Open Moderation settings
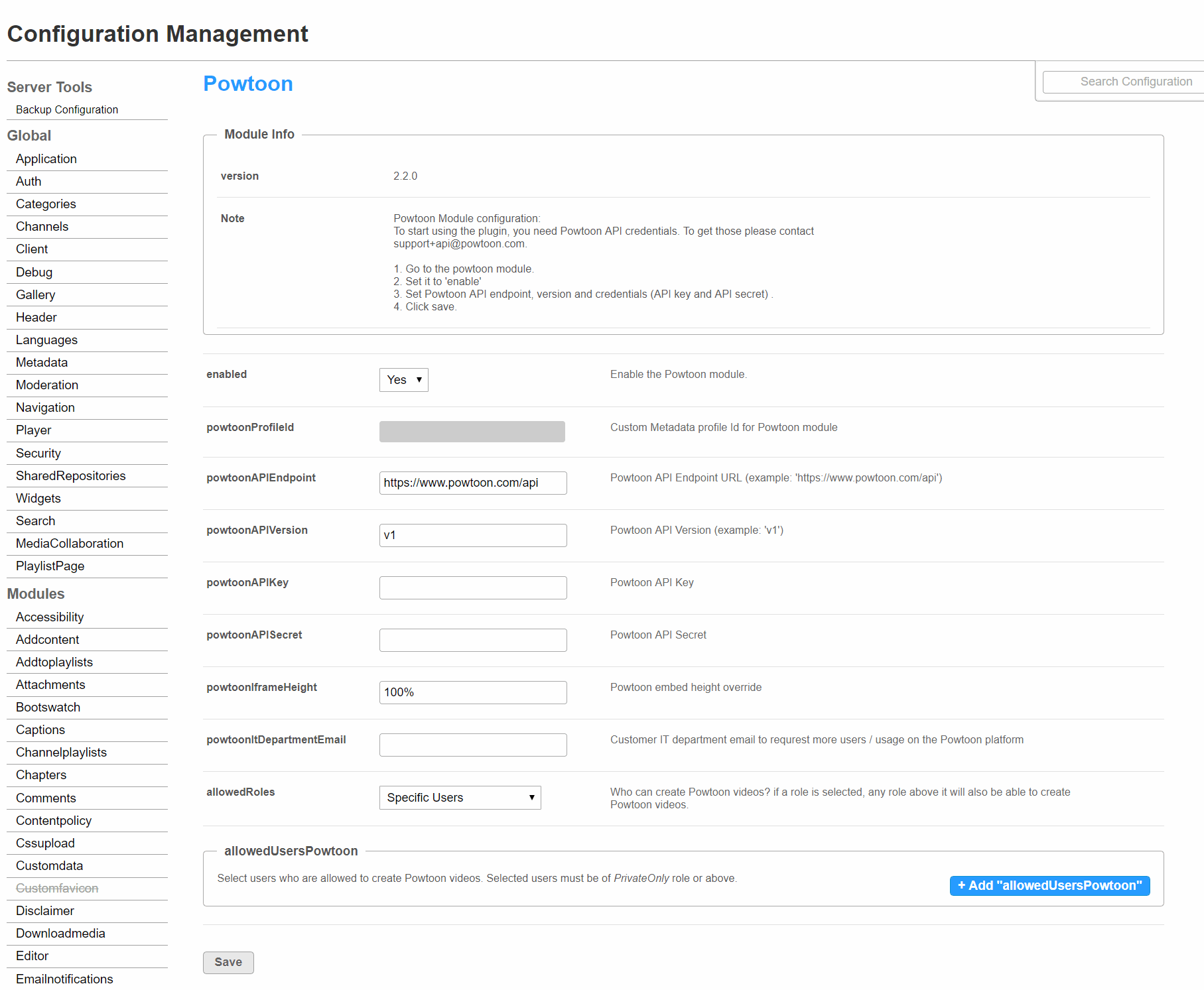The height and width of the screenshot is (990, 1204). coord(47,385)
